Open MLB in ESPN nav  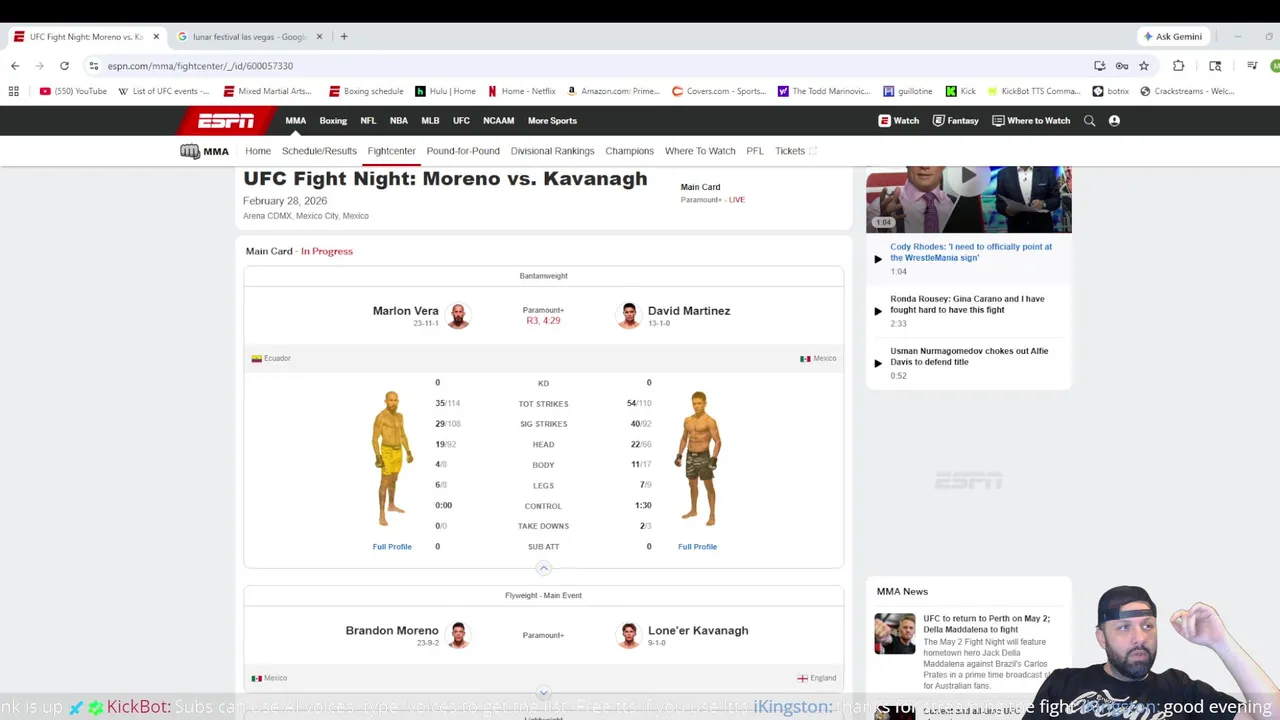pos(430,121)
